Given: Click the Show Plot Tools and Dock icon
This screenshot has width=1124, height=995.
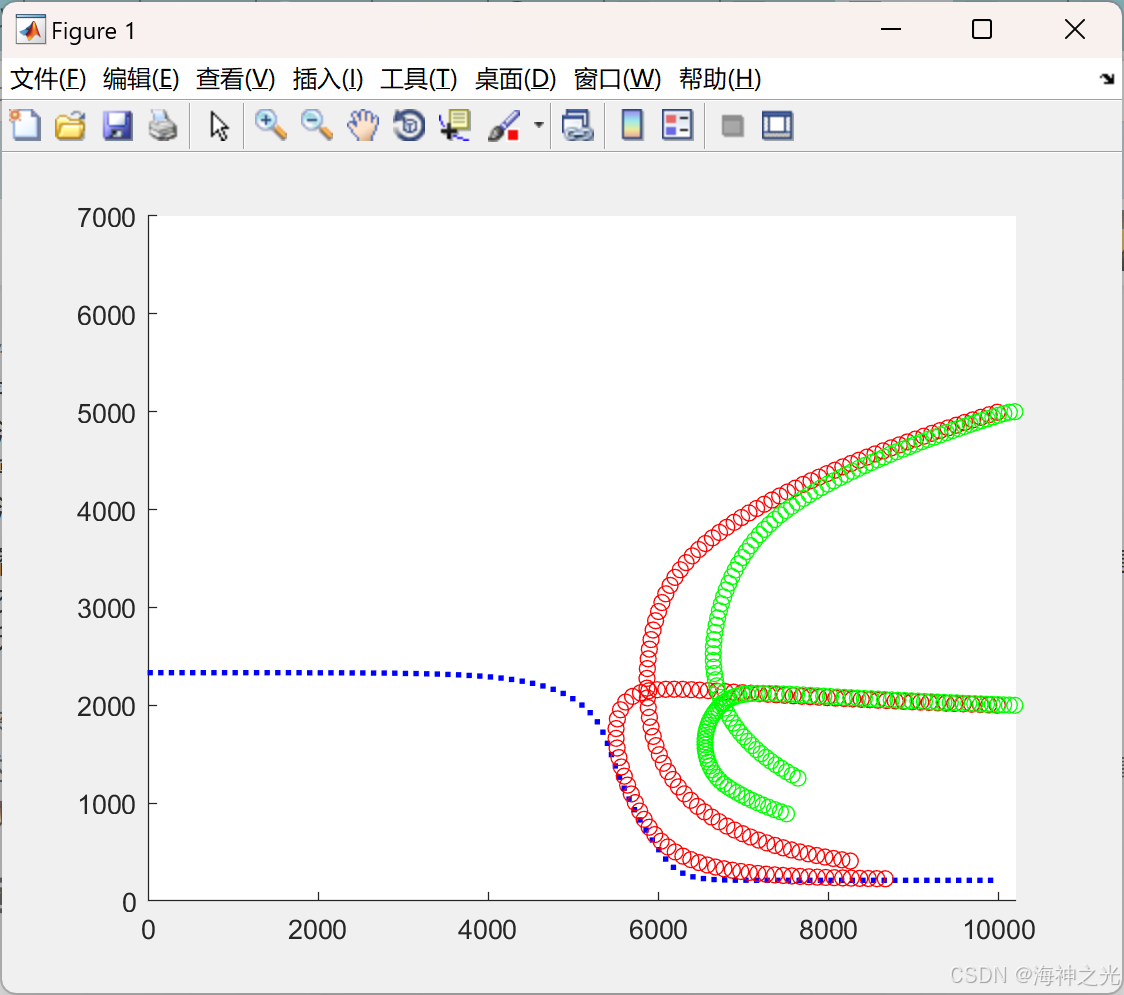Looking at the screenshot, I should tap(777, 125).
